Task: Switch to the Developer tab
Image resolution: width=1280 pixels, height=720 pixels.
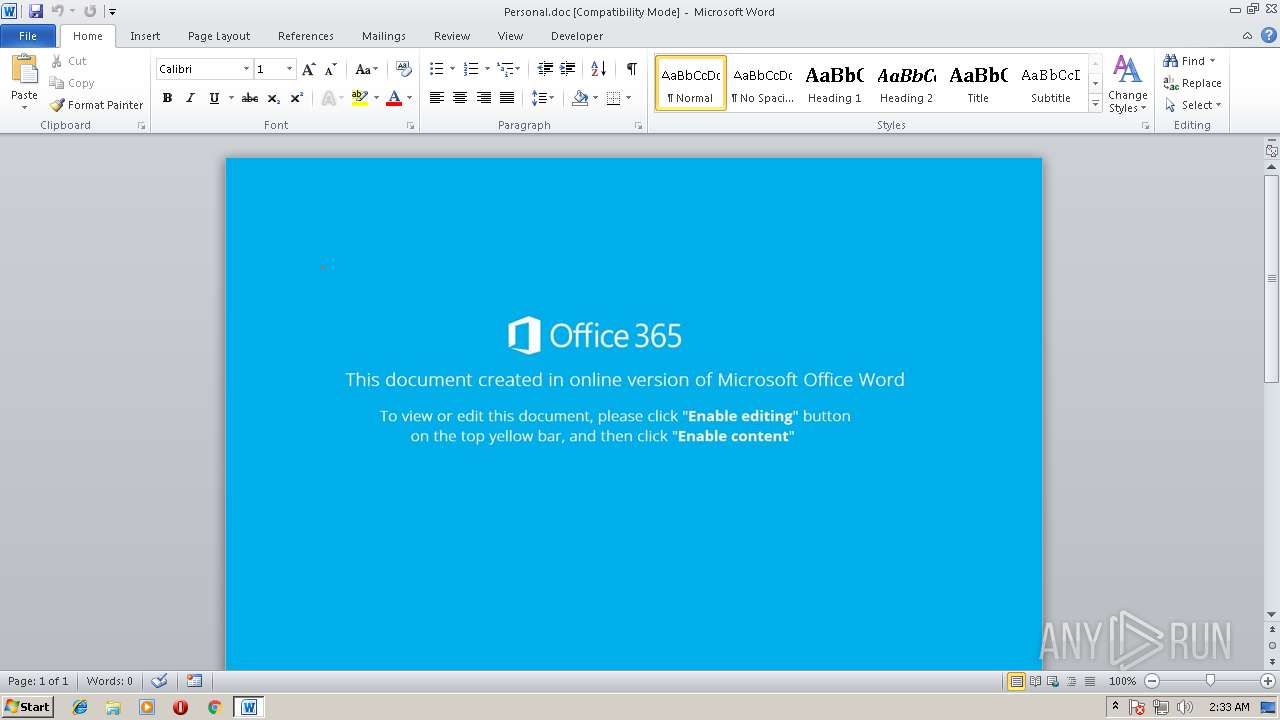Action: [577, 36]
